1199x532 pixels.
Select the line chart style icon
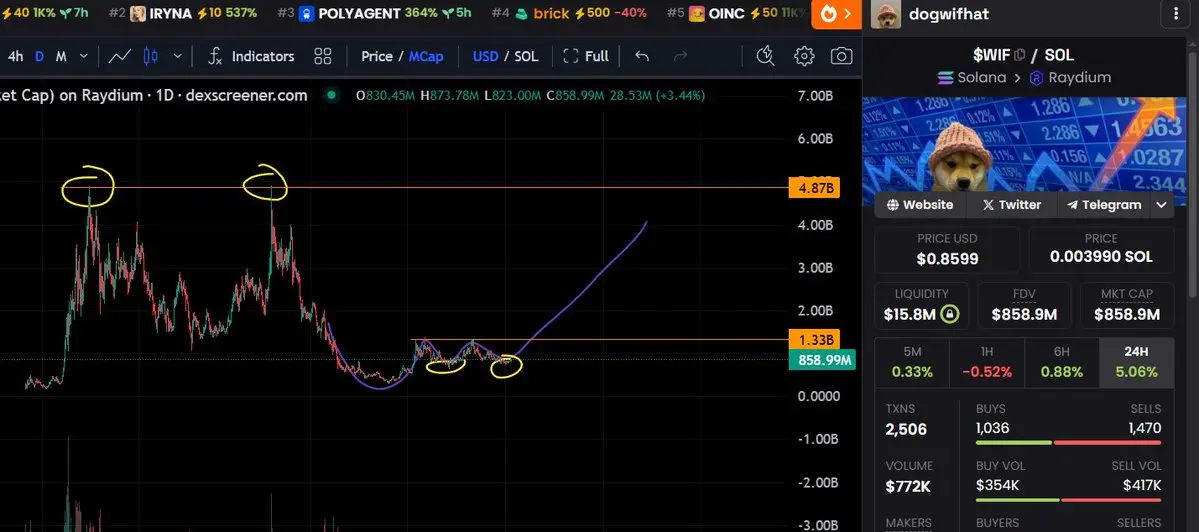[119, 56]
